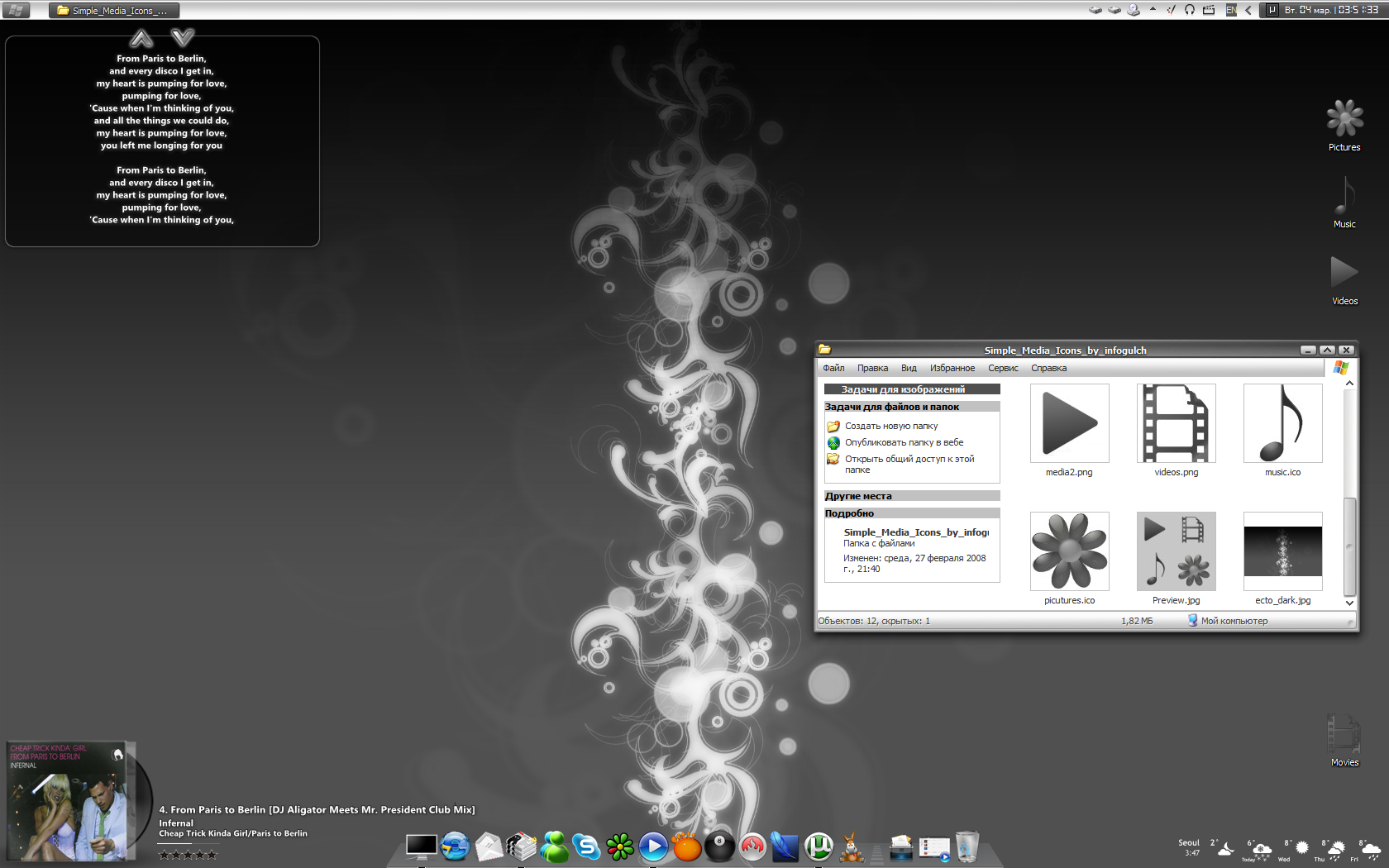Open the Файл menu
Screen dimensions: 1389x868
(833, 368)
